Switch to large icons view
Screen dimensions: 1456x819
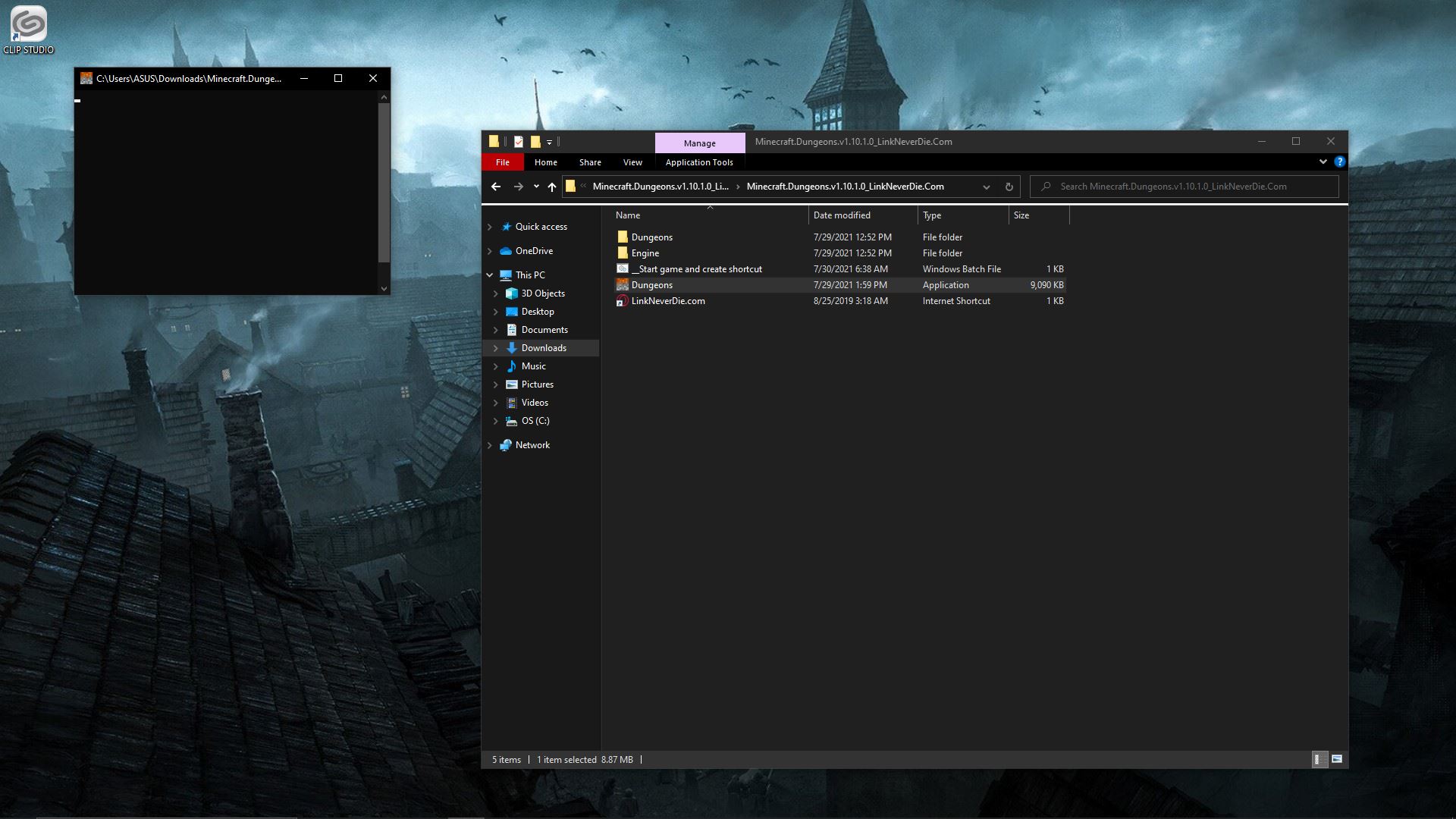pyautogui.click(x=1337, y=759)
